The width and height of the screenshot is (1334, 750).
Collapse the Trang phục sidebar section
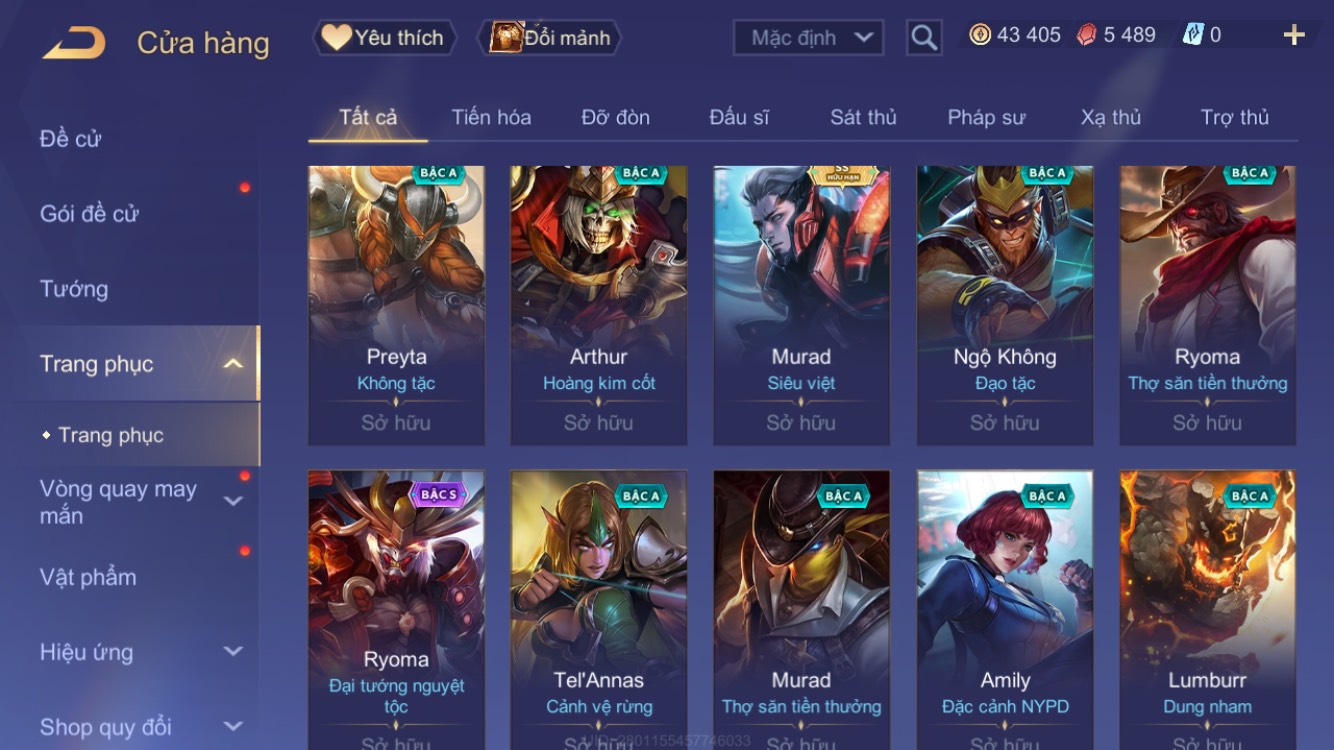tap(233, 364)
